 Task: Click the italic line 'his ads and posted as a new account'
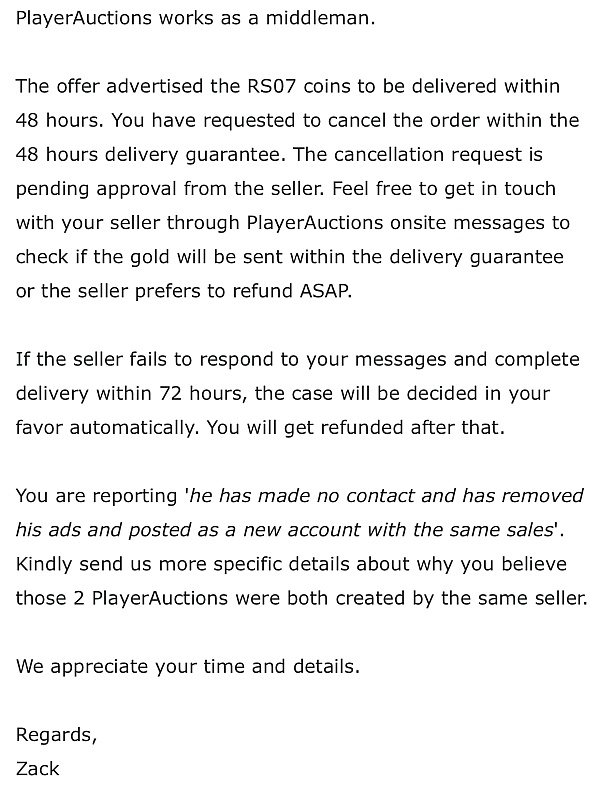(x=290, y=530)
